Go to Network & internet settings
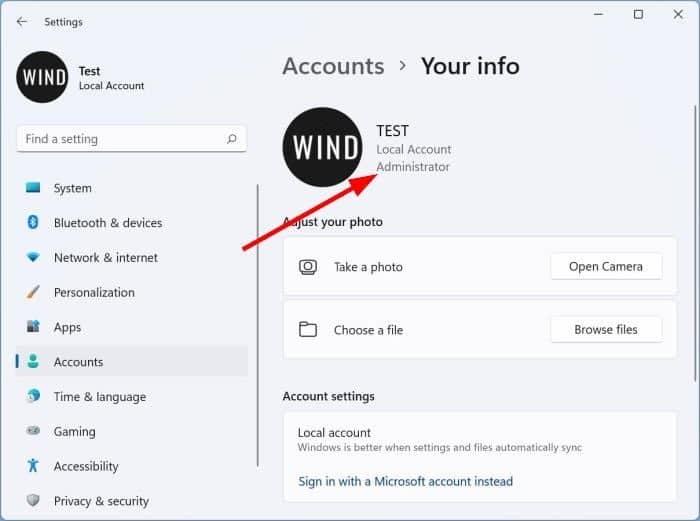This screenshot has height=521, width=700. tap(132, 258)
